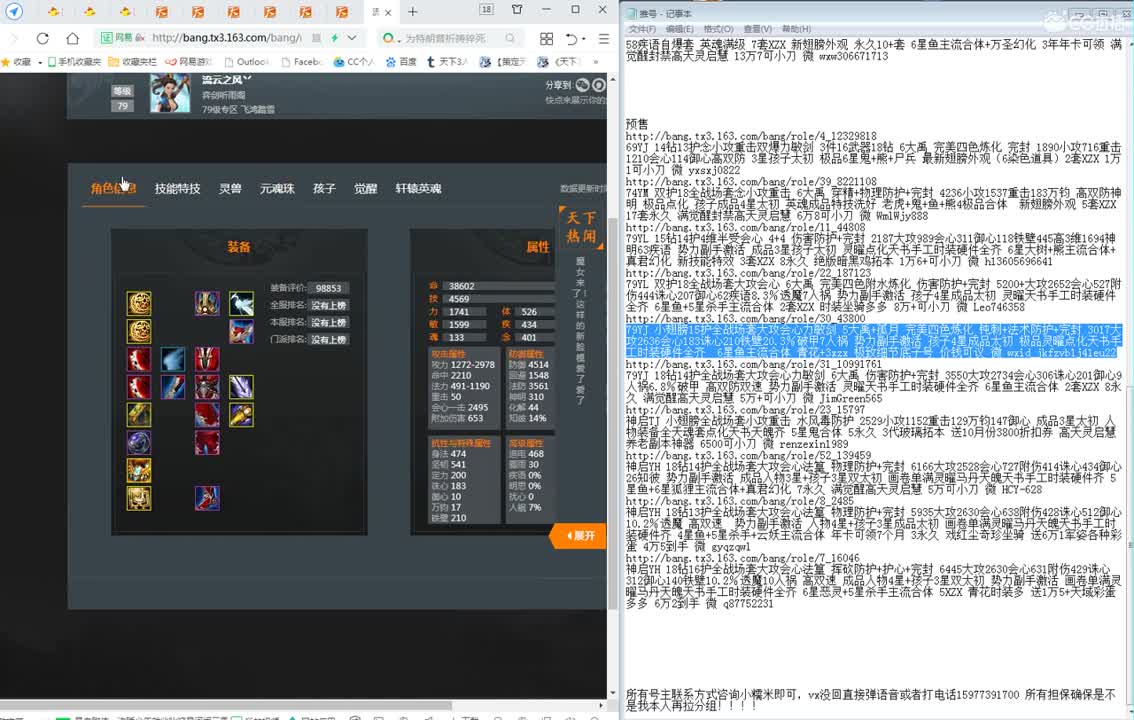Click the speed mode lightning icon
Viewport: 1134px width, 720px height.
334,38
